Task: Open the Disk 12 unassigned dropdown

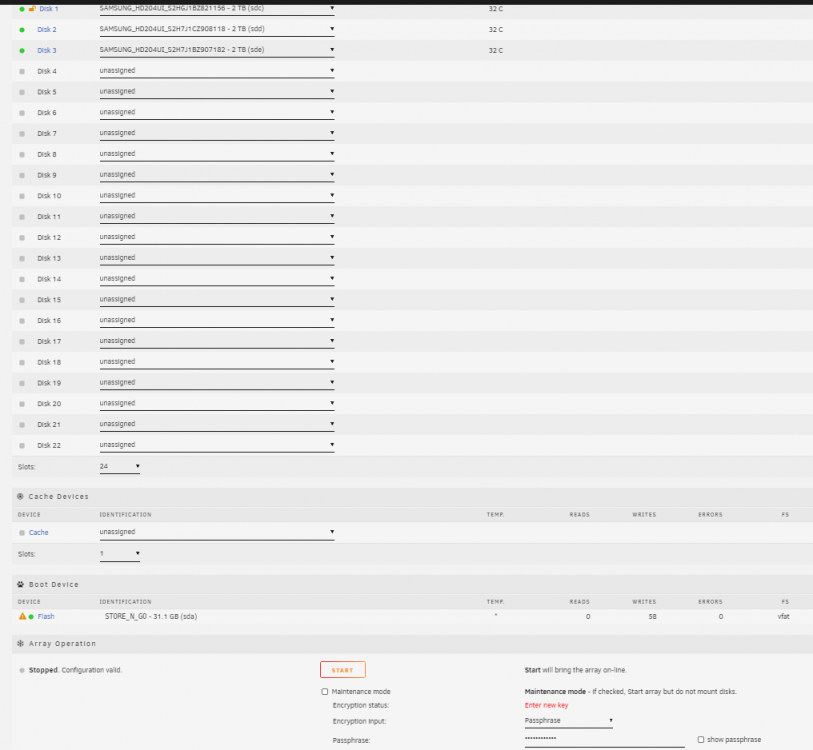Action: coord(217,237)
